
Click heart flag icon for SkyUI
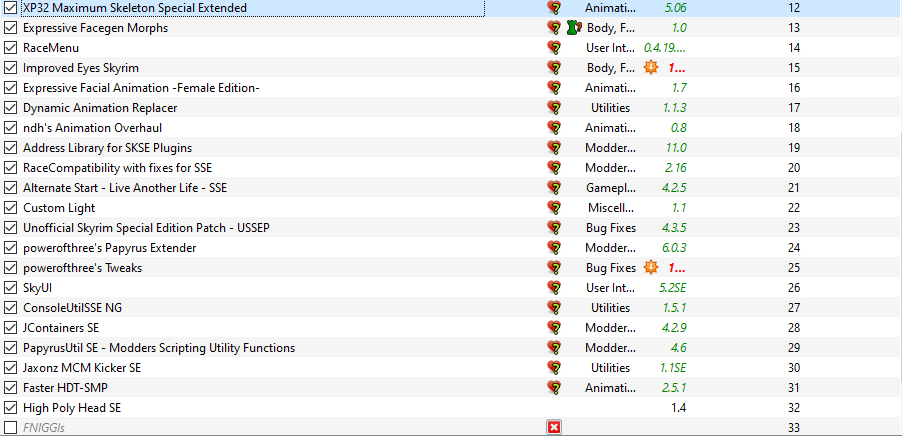[x=554, y=288]
